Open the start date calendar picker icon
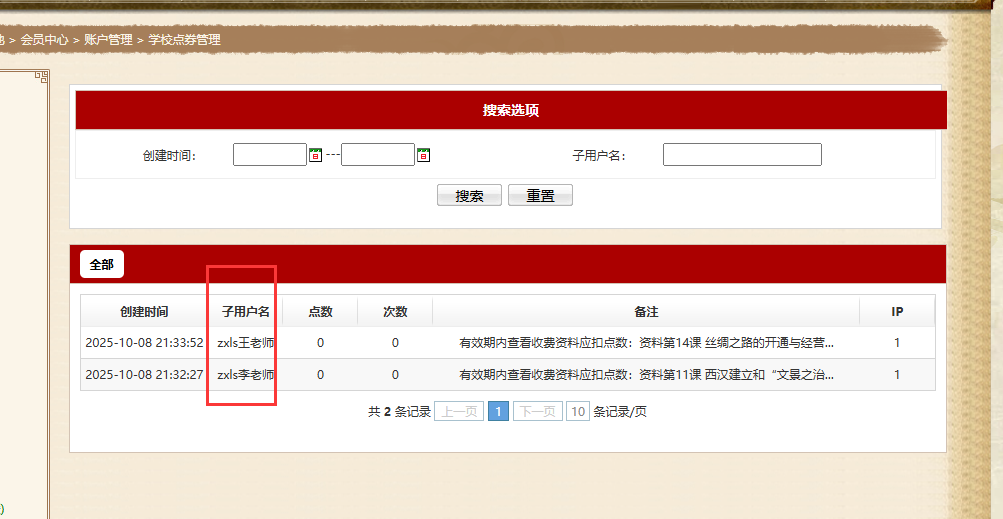 click(x=315, y=155)
